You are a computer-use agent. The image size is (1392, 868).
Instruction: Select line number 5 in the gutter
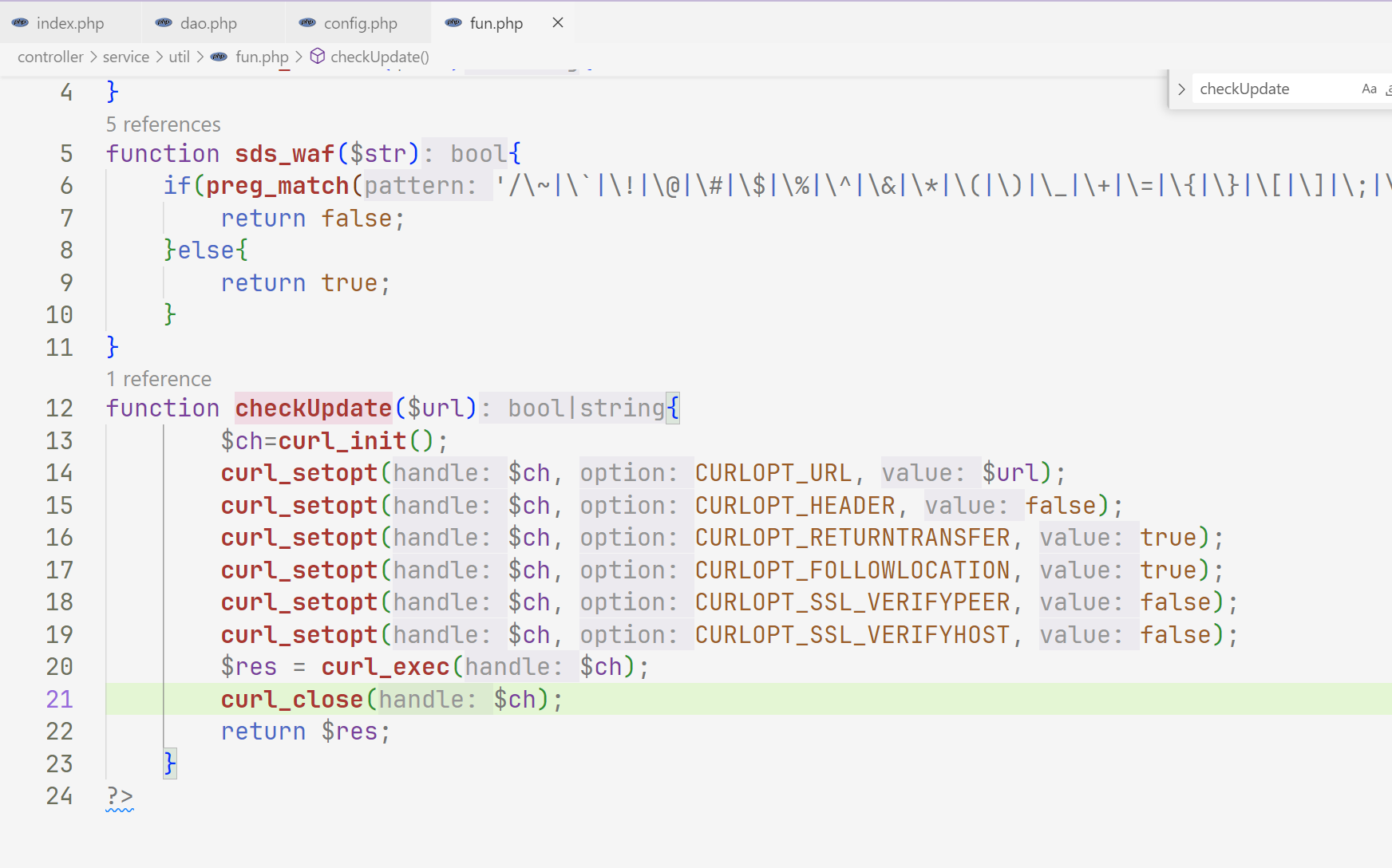tap(66, 154)
